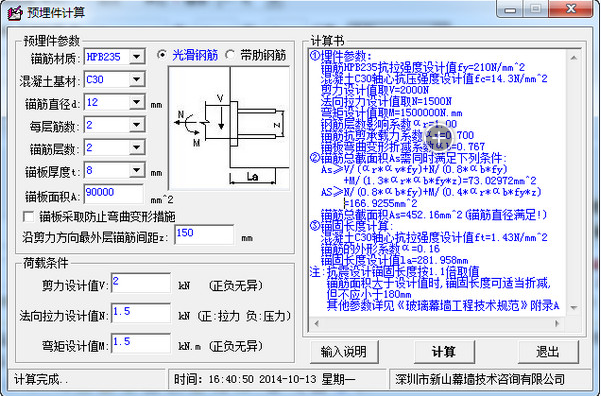Open 锚筋材质 HPB235 dropdown
The width and height of the screenshot is (601, 396).
[x=137, y=57]
